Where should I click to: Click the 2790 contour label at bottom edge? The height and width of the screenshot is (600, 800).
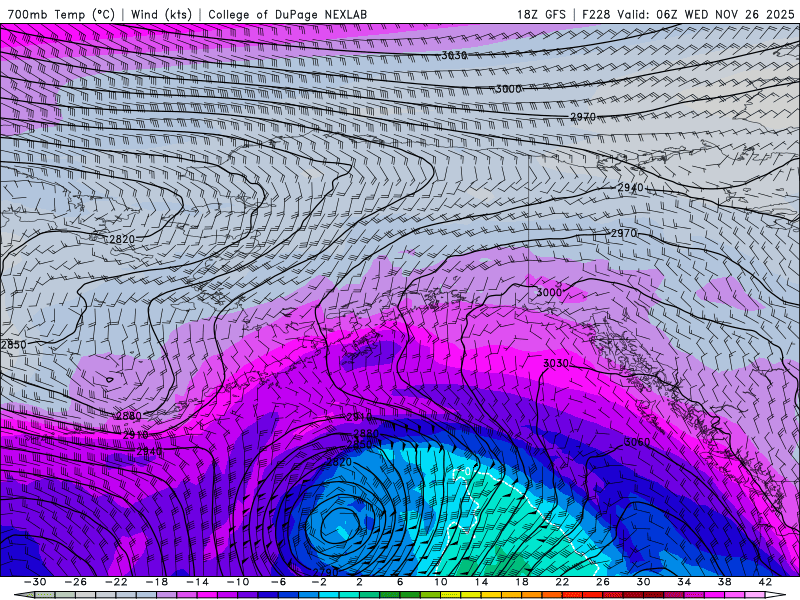coord(325,572)
